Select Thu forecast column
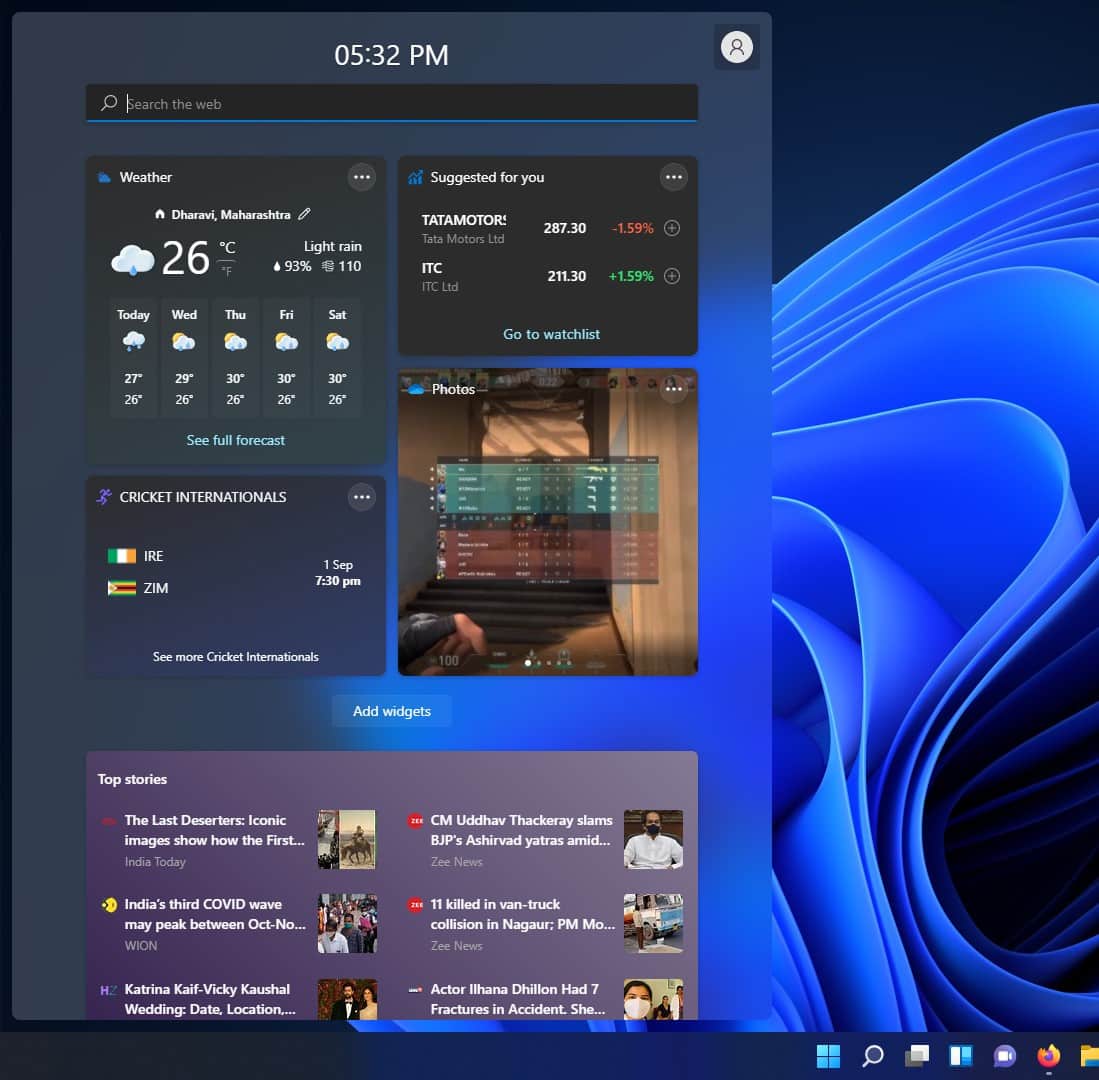1099x1080 pixels. pyautogui.click(x=235, y=357)
